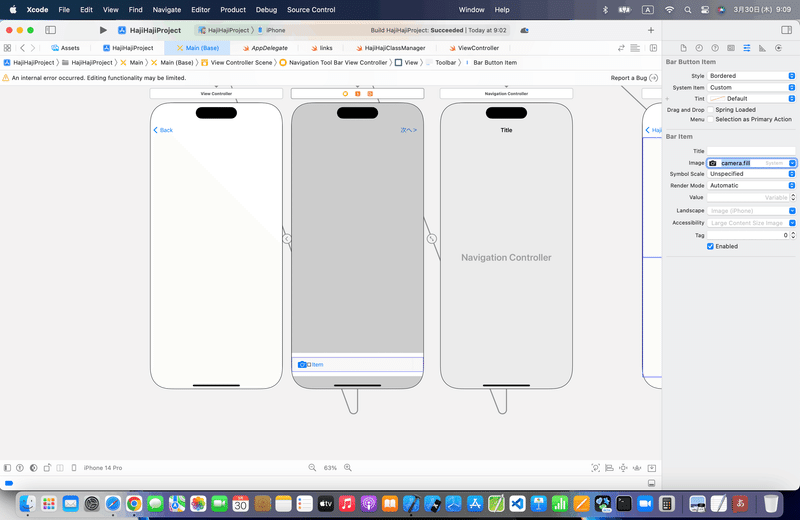The width and height of the screenshot is (800, 520).
Task: Go back in editor history
Action: coord(22,48)
